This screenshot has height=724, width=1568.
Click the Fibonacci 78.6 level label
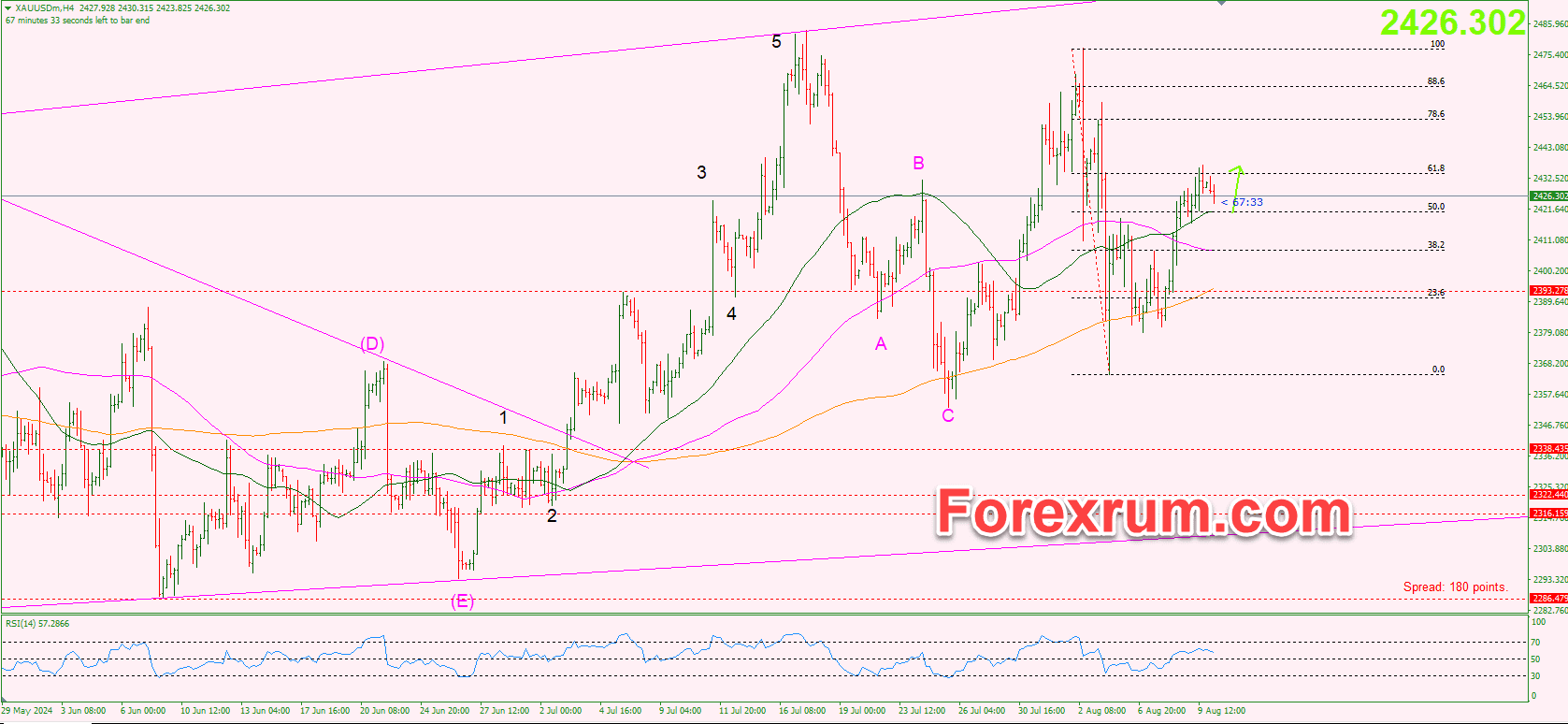pyautogui.click(x=1435, y=114)
